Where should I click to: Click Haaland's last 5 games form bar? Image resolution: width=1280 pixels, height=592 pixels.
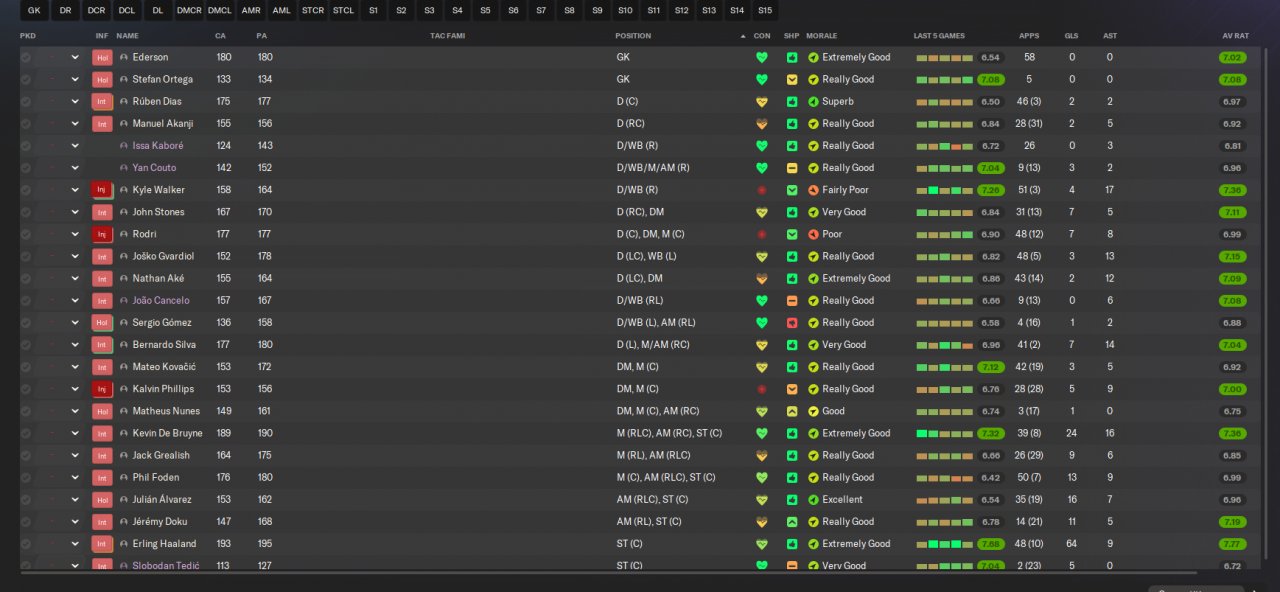944,544
